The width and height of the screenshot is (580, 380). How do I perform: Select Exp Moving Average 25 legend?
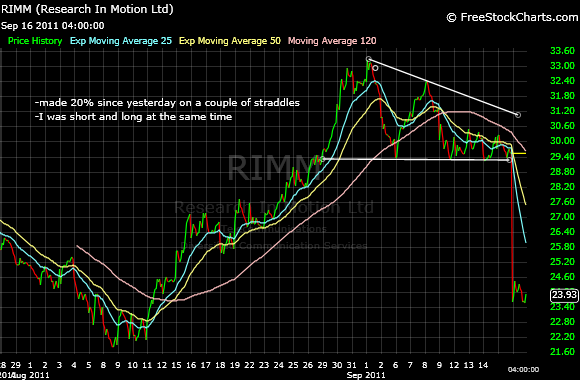click(x=121, y=41)
